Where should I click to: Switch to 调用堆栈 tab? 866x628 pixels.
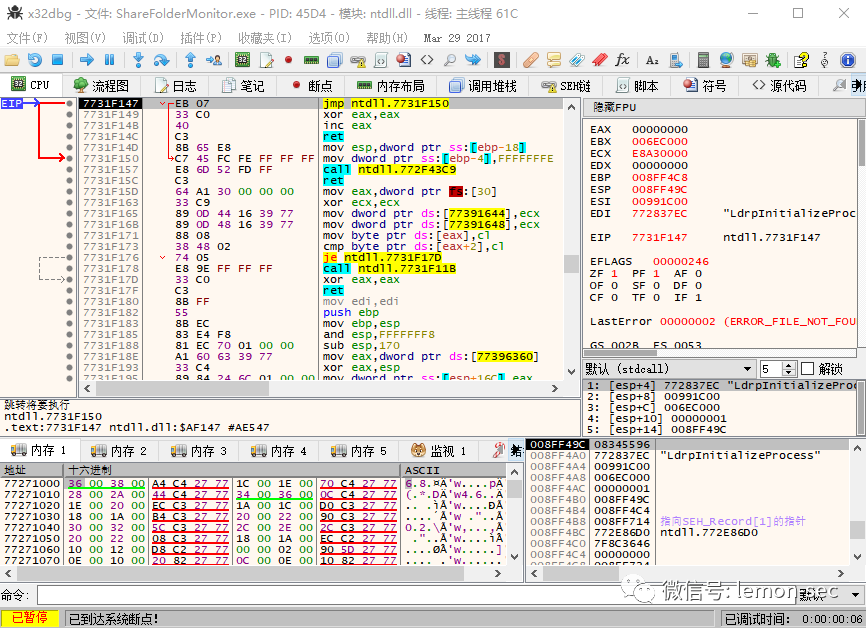(x=482, y=86)
